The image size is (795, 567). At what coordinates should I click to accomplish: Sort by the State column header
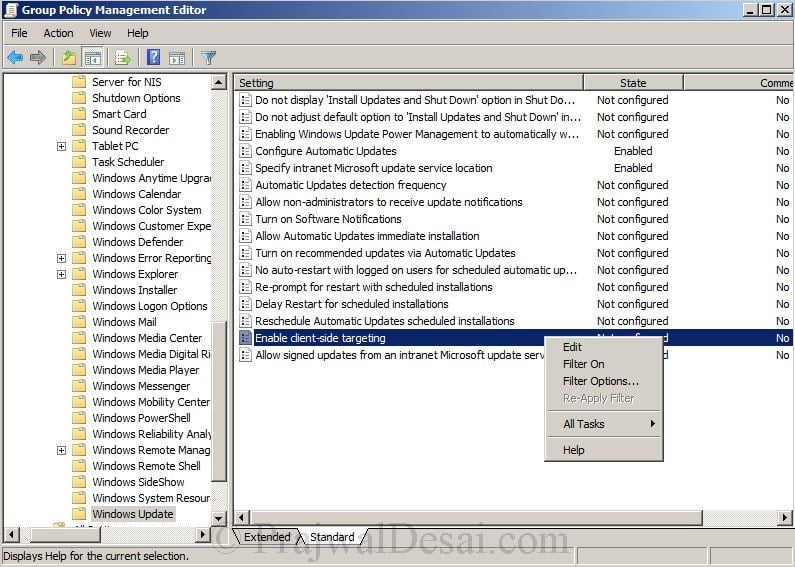633,83
